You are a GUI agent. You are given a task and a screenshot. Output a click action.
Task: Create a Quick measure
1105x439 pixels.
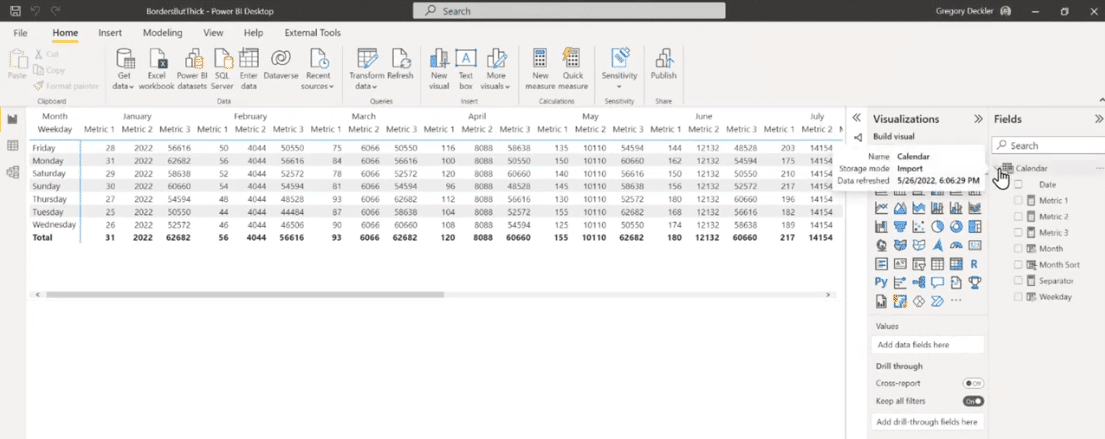(573, 69)
